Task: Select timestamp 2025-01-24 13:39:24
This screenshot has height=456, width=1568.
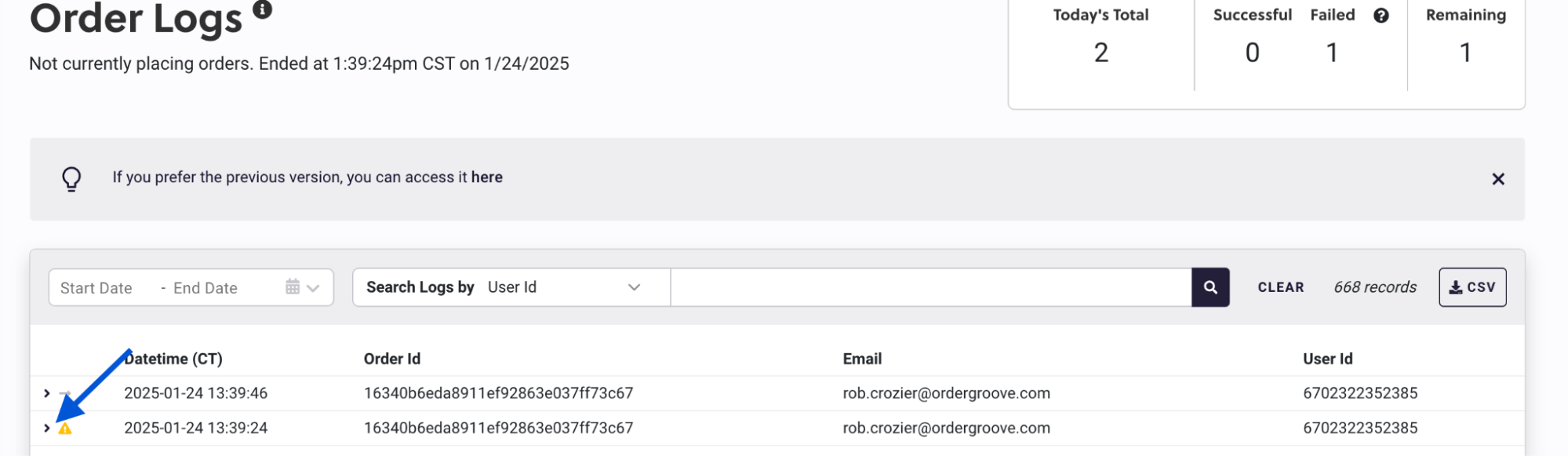Action: coord(195,428)
